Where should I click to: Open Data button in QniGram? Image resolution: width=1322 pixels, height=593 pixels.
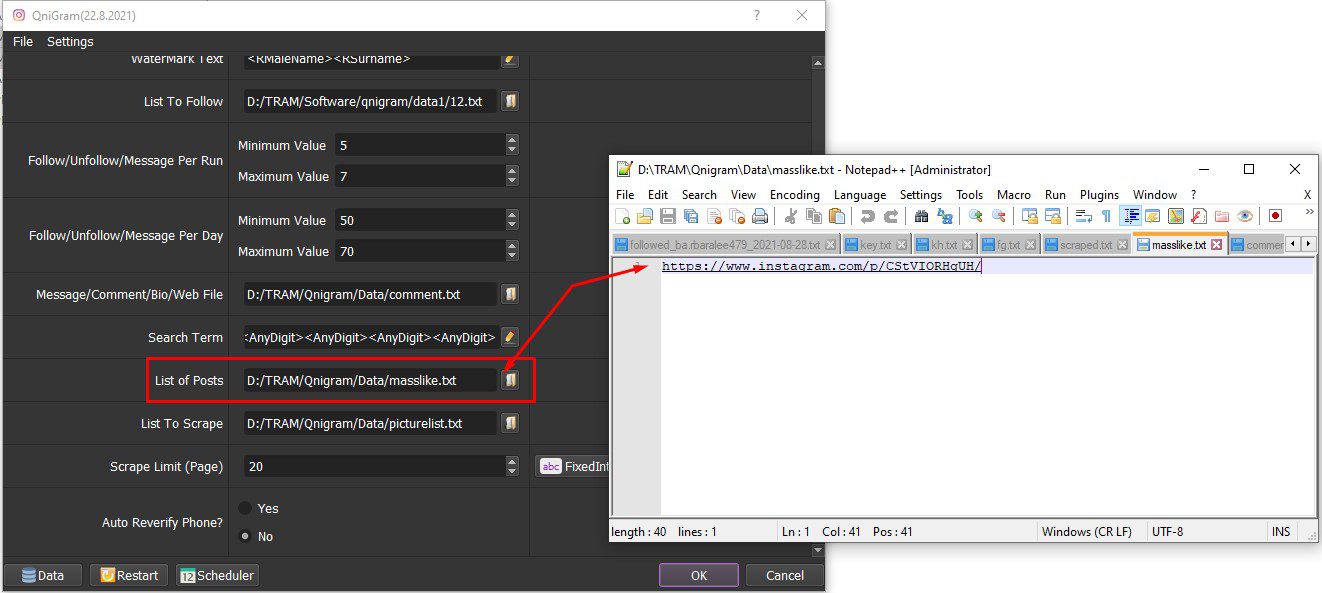click(x=43, y=575)
